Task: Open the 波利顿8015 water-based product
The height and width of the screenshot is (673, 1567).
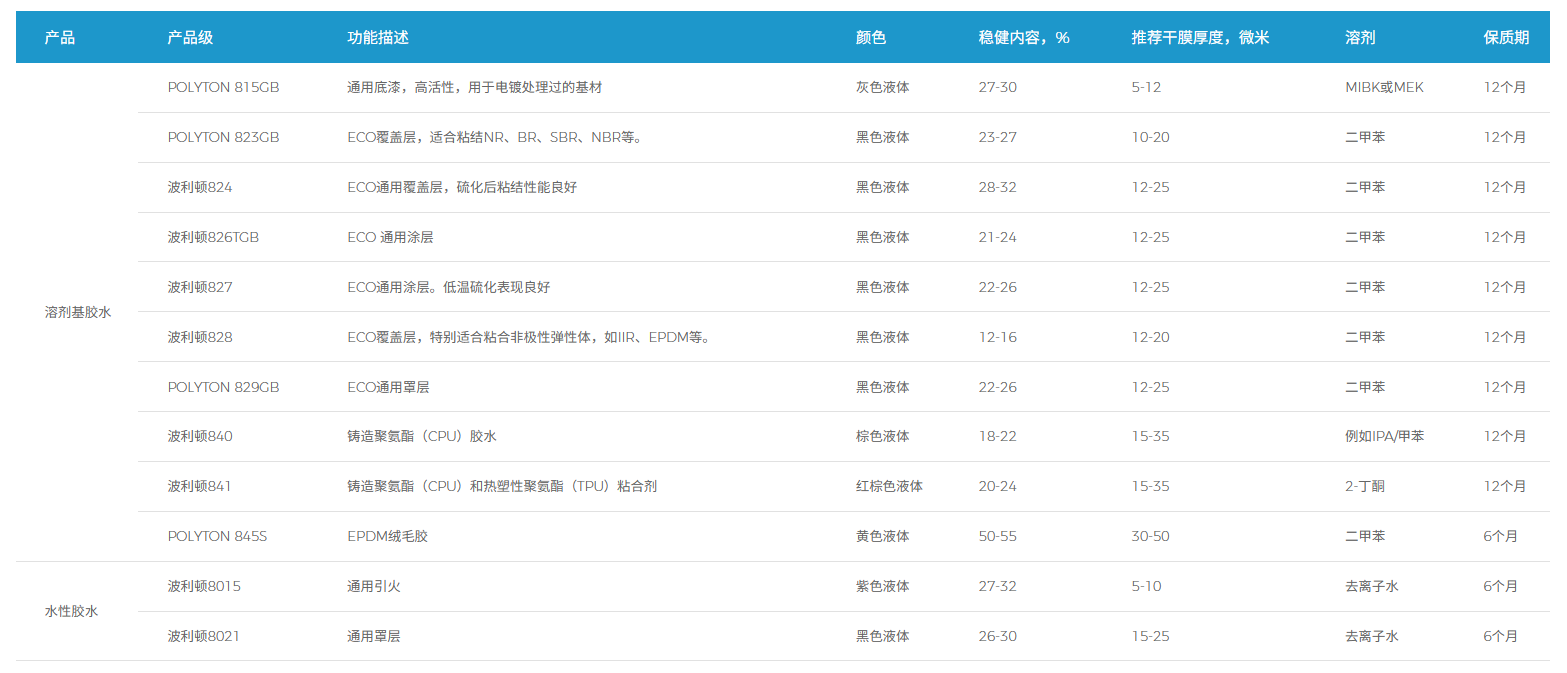Action: [204, 587]
